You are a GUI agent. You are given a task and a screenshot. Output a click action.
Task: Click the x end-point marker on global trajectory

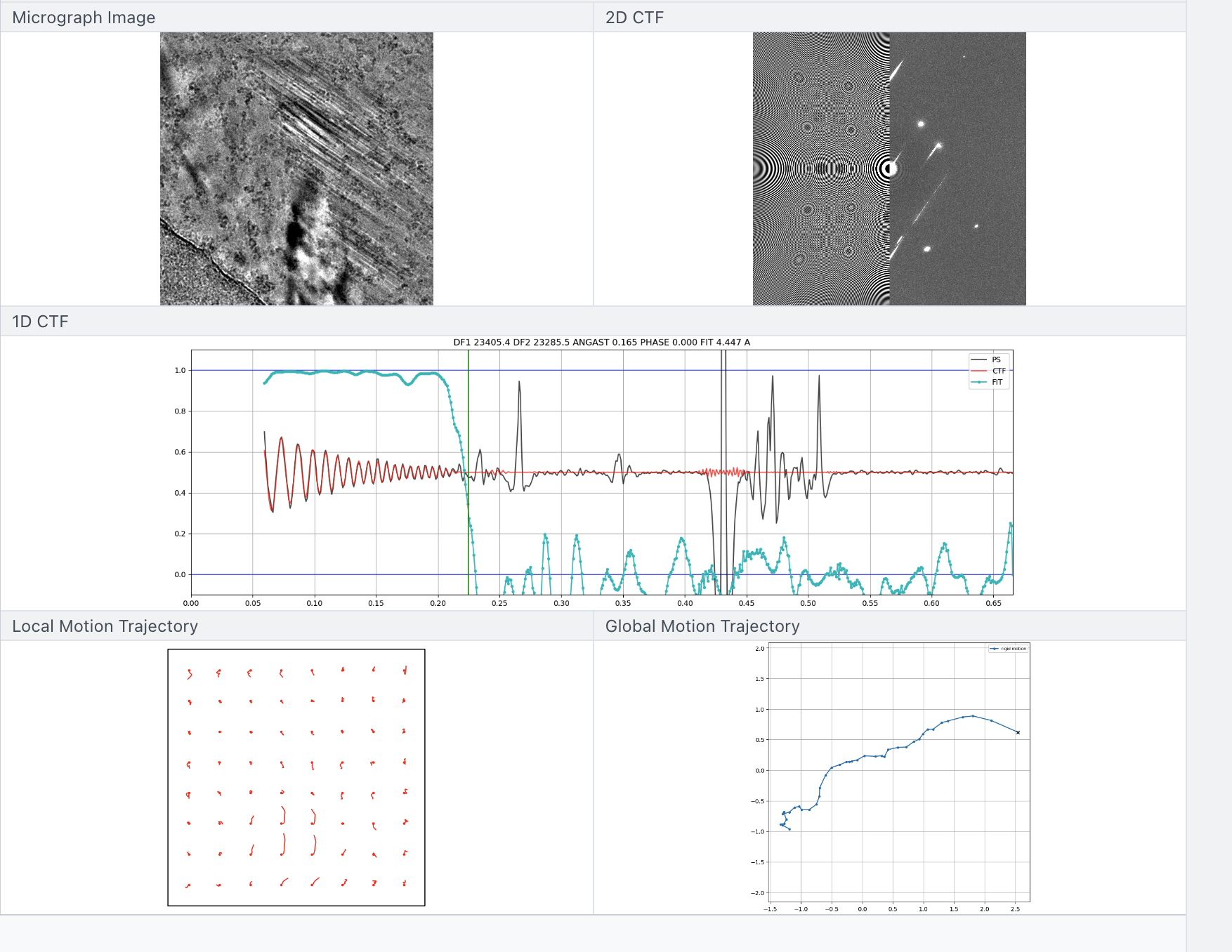pyautogui.click(x=1018, y=732)
